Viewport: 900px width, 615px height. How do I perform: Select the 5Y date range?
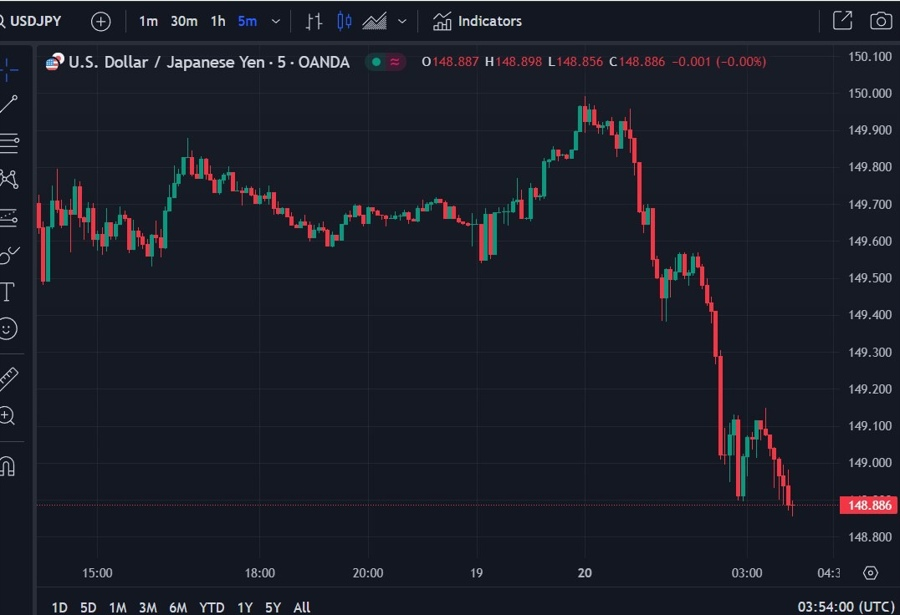(x=273, y=607)
